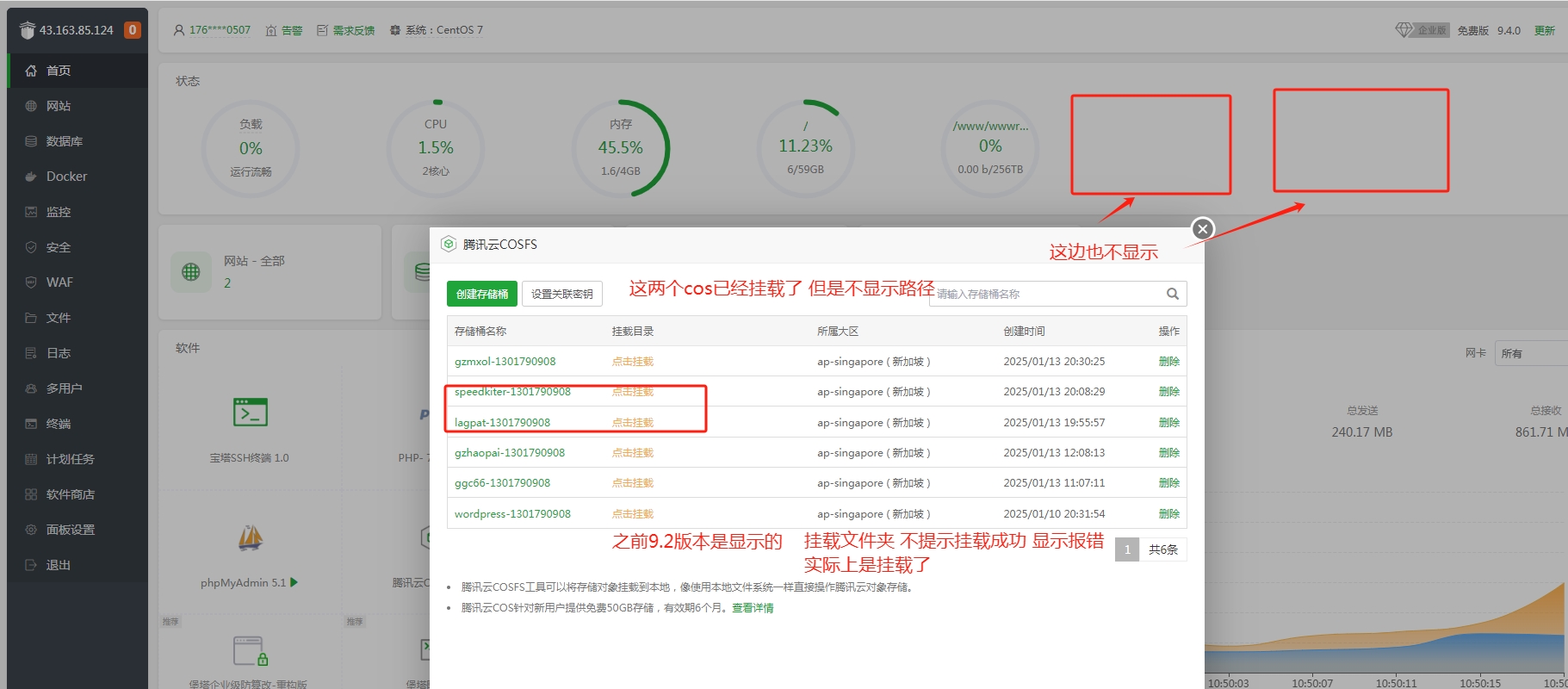Open 宝塔SSH终端 1.0 icon
The width and height of the screenshot is (1568, 689).
(x=251, y=413)
